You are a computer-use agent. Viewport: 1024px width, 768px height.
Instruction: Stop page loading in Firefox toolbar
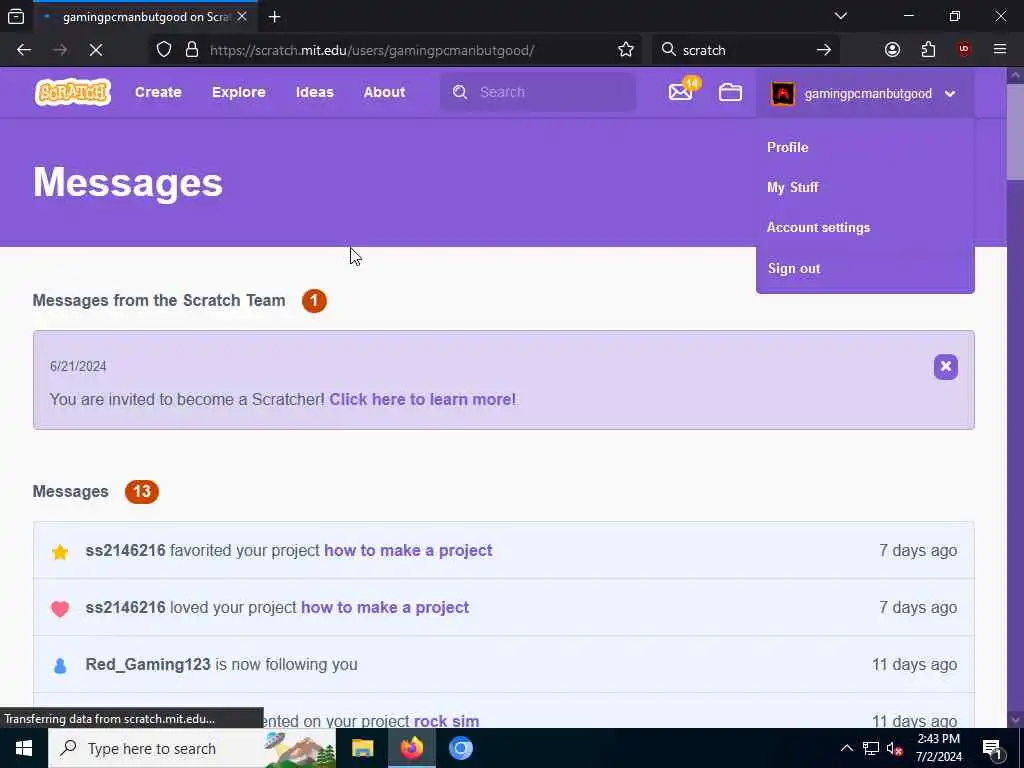[96, 50]
